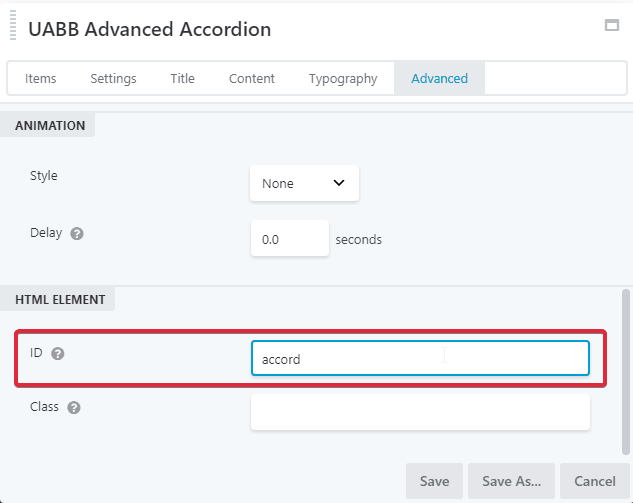Grab the drag handle beside the panel title
This screenshot has width=633, height=503.
coord(13,28)
